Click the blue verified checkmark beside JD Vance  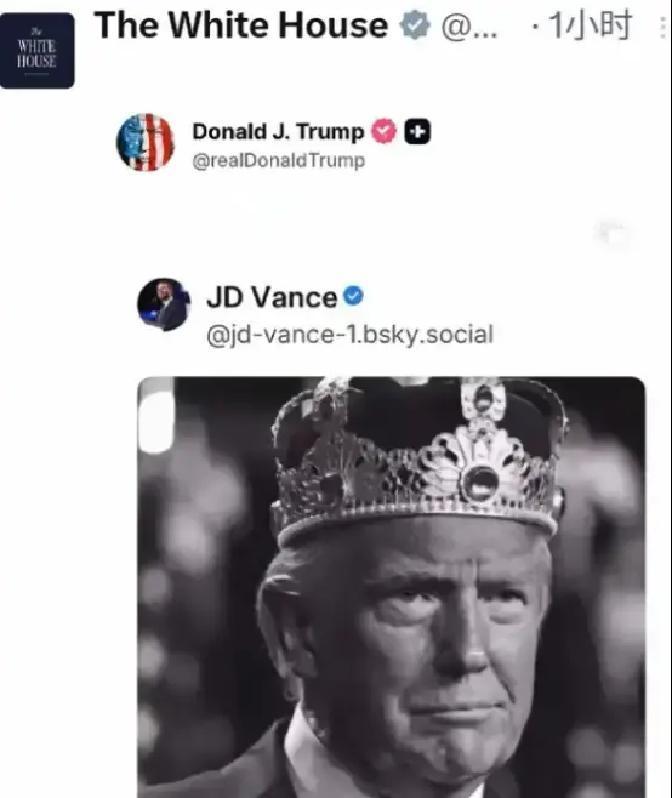tap(354, 296)
